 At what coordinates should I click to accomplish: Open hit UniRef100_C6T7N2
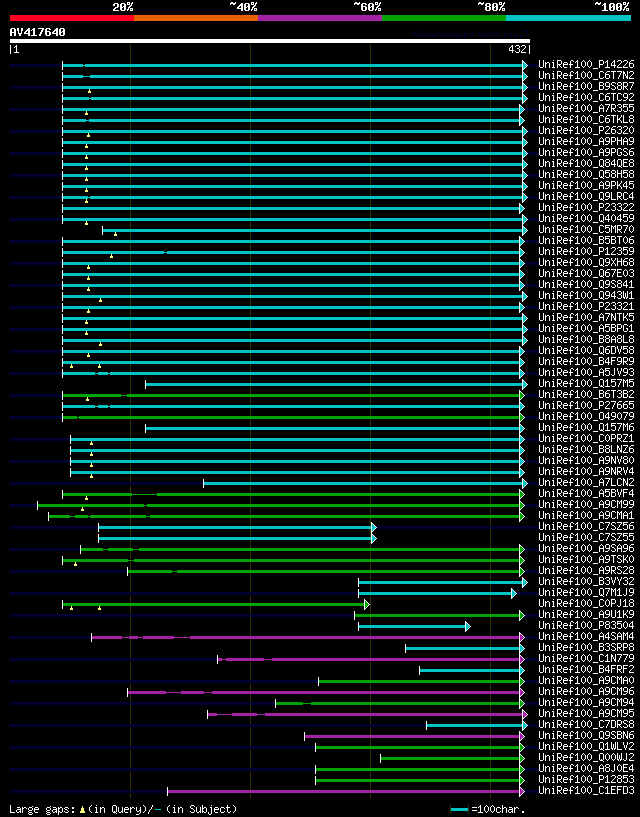click(586, 76)
